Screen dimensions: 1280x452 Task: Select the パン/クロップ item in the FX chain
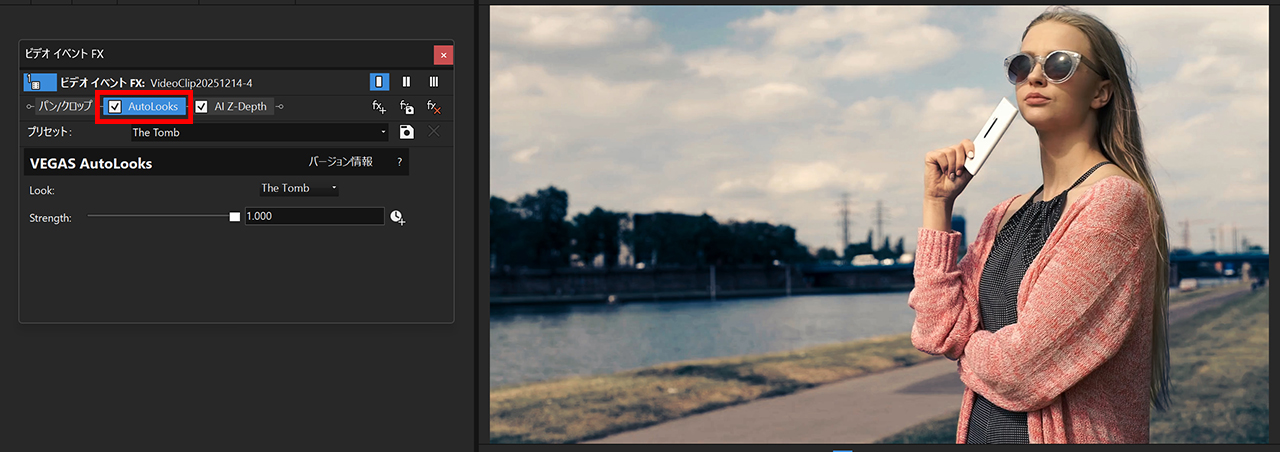pos(65,106)
